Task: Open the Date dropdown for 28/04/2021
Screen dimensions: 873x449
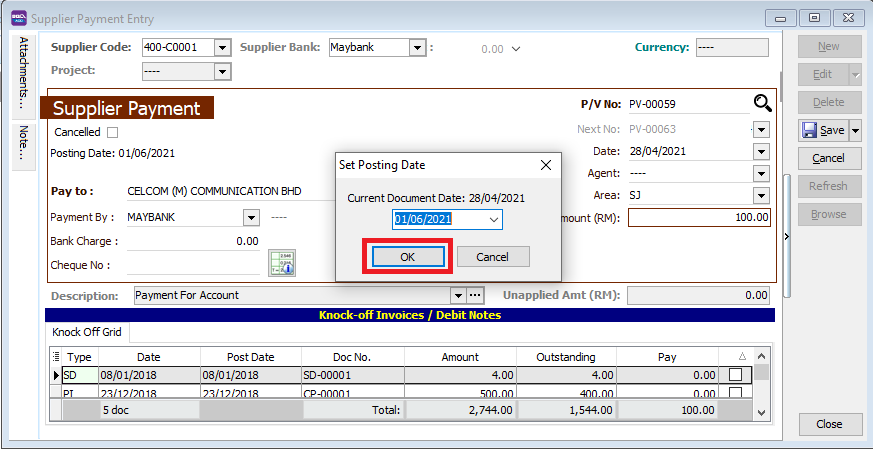Action: [x=761, y=152]
